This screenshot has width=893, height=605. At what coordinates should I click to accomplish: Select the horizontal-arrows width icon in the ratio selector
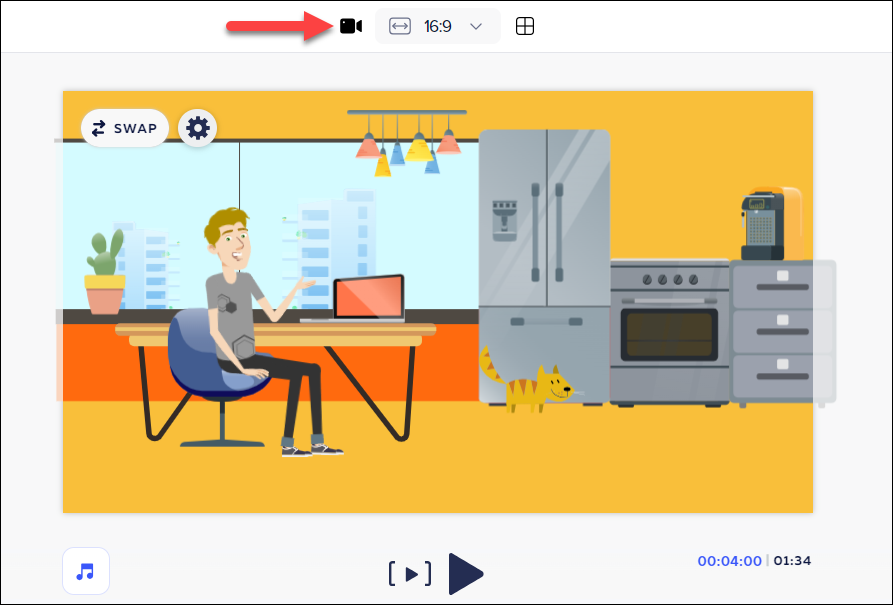(x=399, y=26)
